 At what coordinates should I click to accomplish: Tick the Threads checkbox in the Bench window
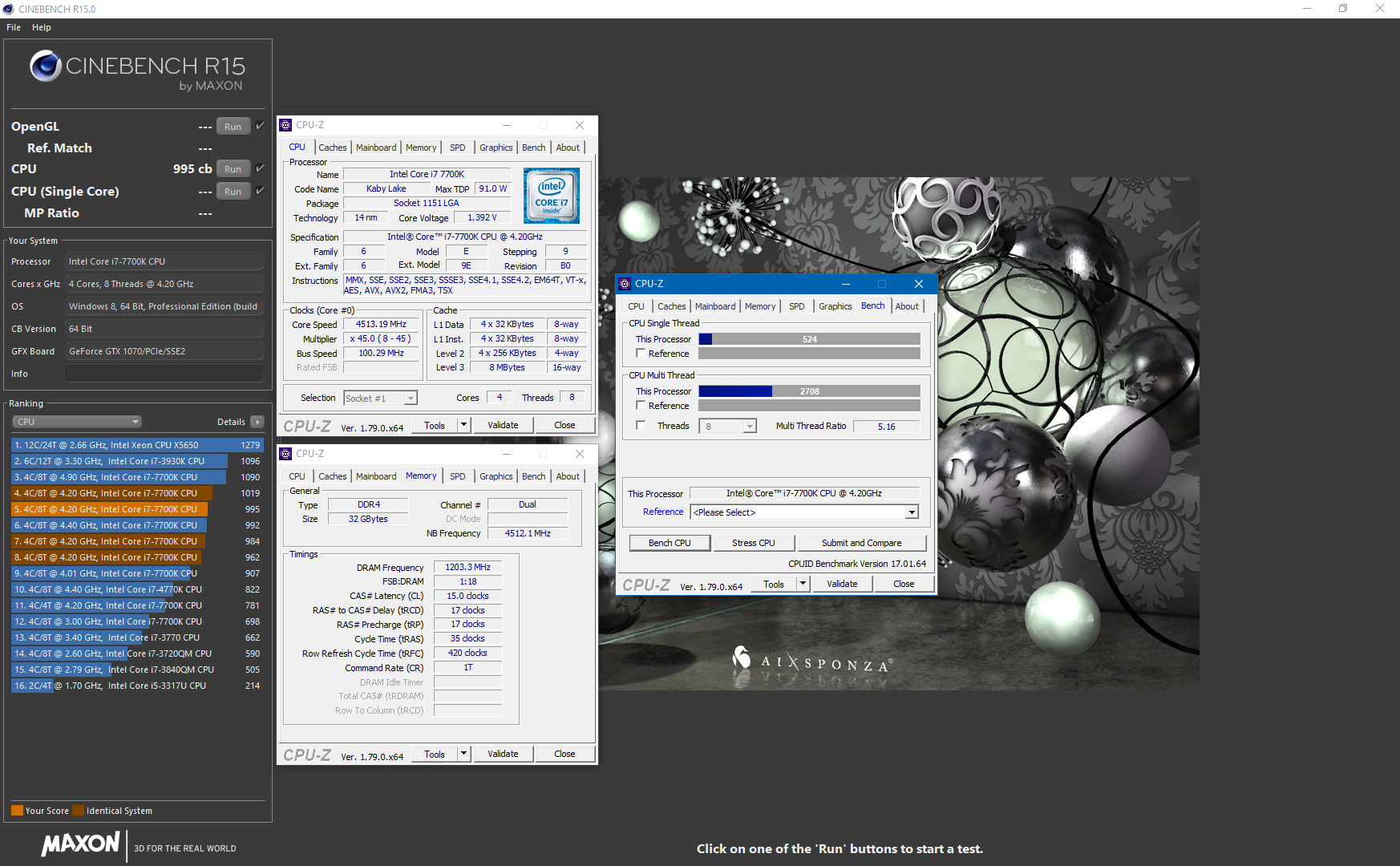pos(641,426)
